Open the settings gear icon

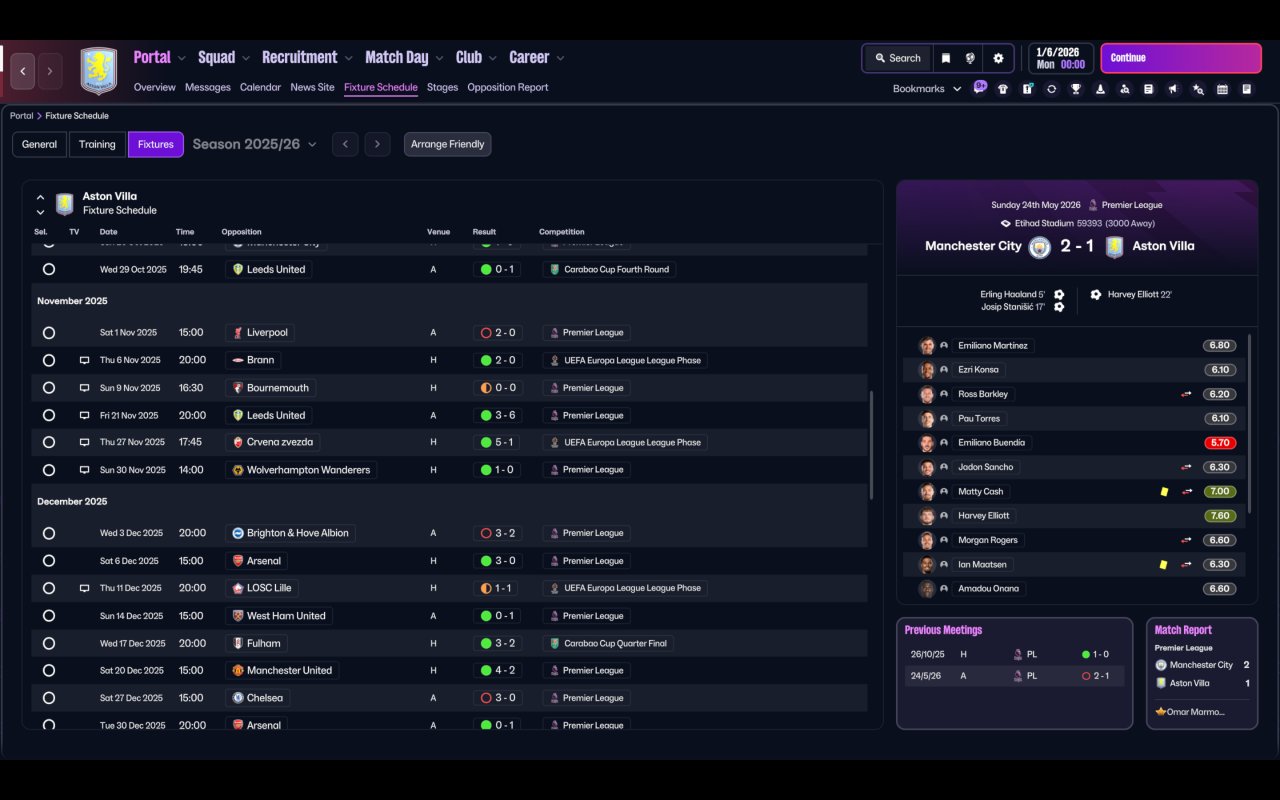tap(998, 58)
